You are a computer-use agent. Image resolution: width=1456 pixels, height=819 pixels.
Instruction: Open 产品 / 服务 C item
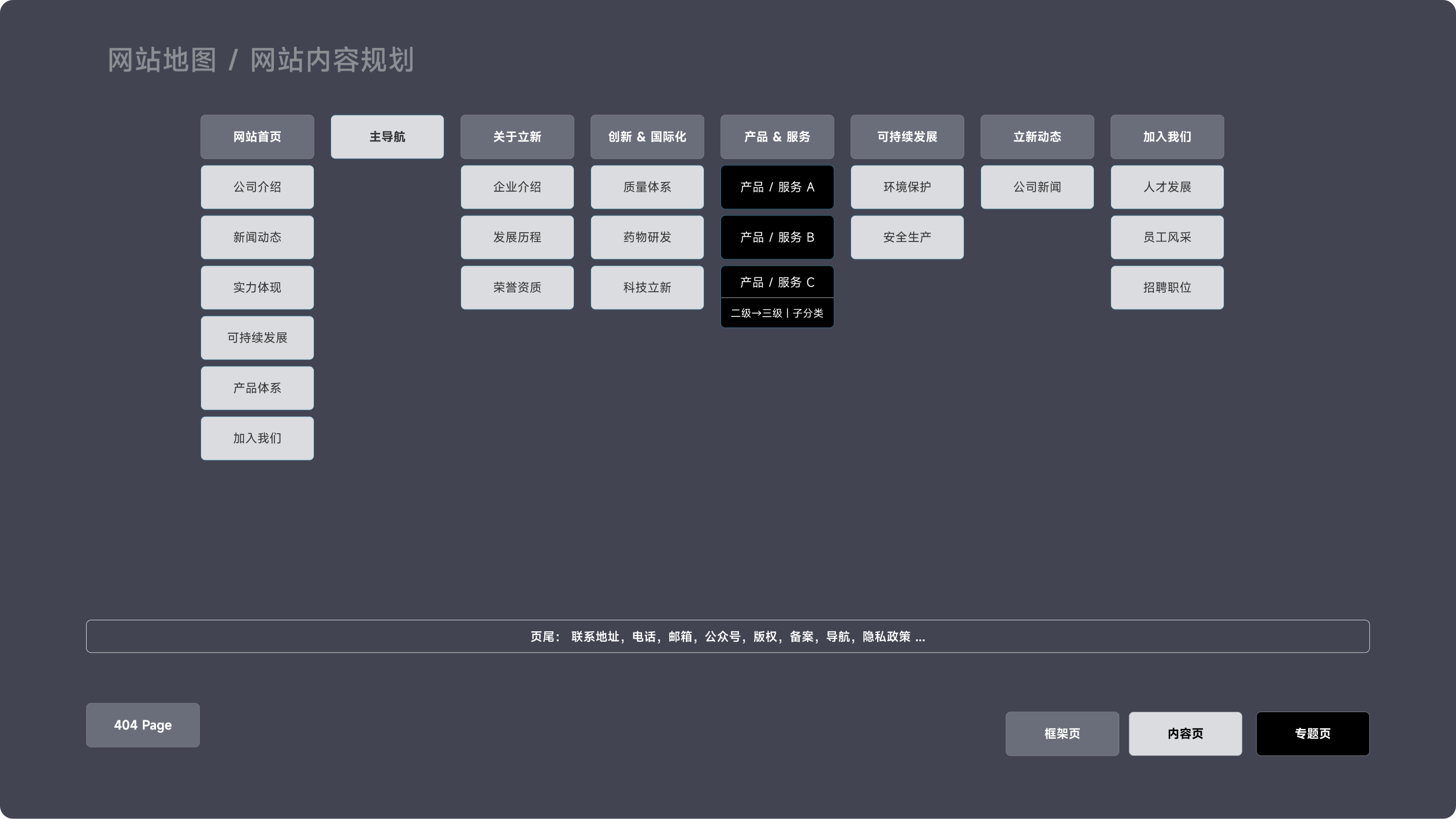tap(777, 282)
